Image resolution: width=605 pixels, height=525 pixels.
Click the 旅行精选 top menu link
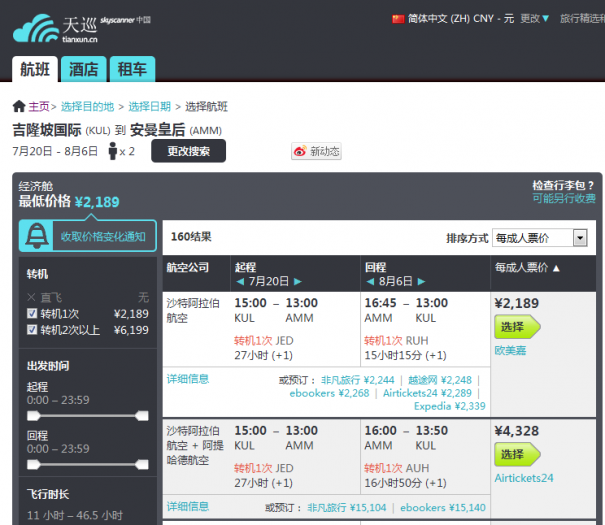point(582,19)
